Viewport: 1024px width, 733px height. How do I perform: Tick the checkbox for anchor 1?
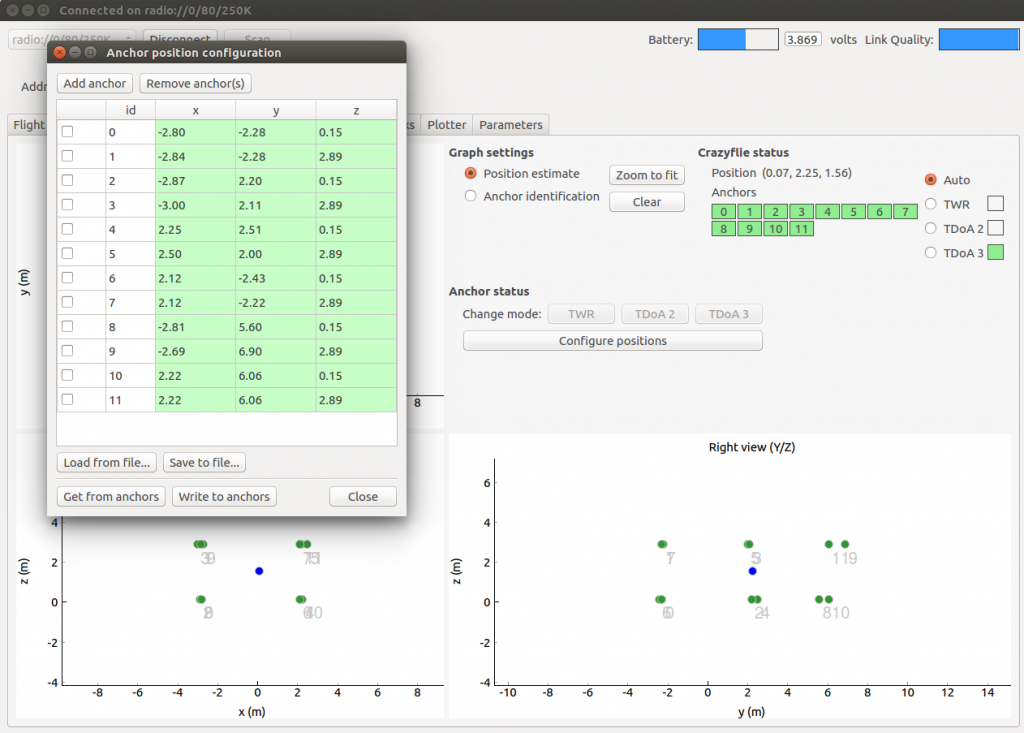[x=67, y=156]
